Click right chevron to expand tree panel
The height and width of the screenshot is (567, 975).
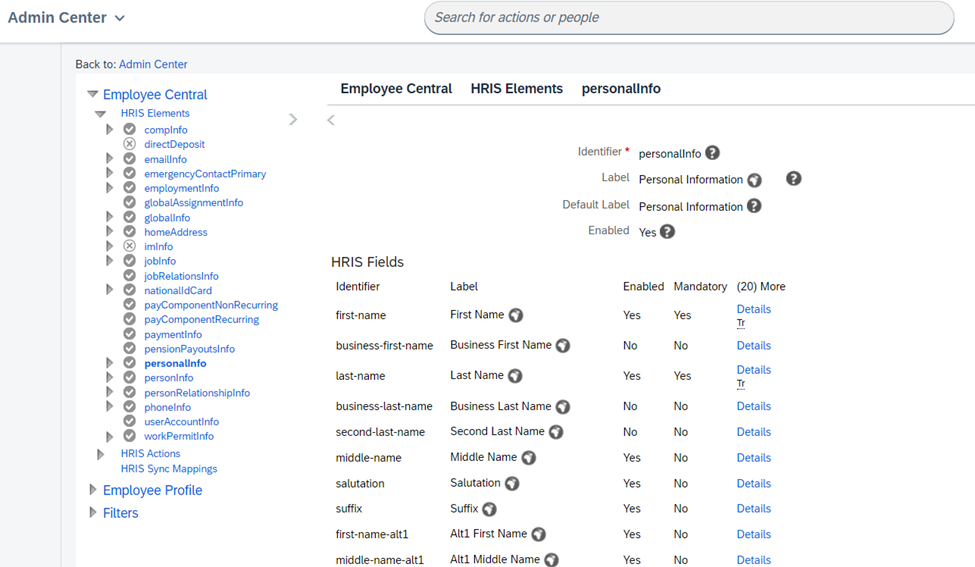[x=293, y=119]
